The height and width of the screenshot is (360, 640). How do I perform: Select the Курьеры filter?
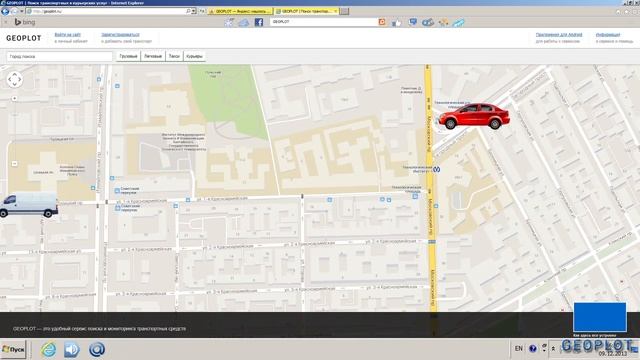[194, 56]
